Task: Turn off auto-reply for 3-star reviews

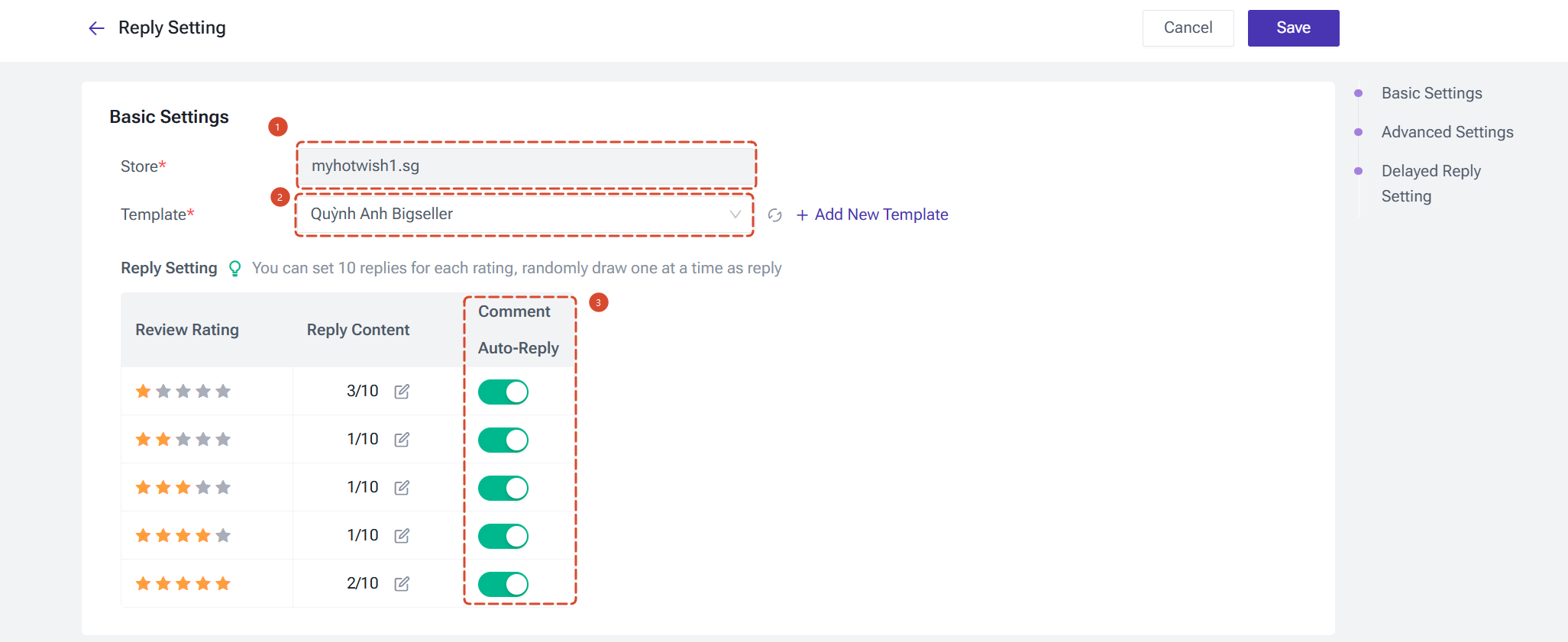Action: 503,489
